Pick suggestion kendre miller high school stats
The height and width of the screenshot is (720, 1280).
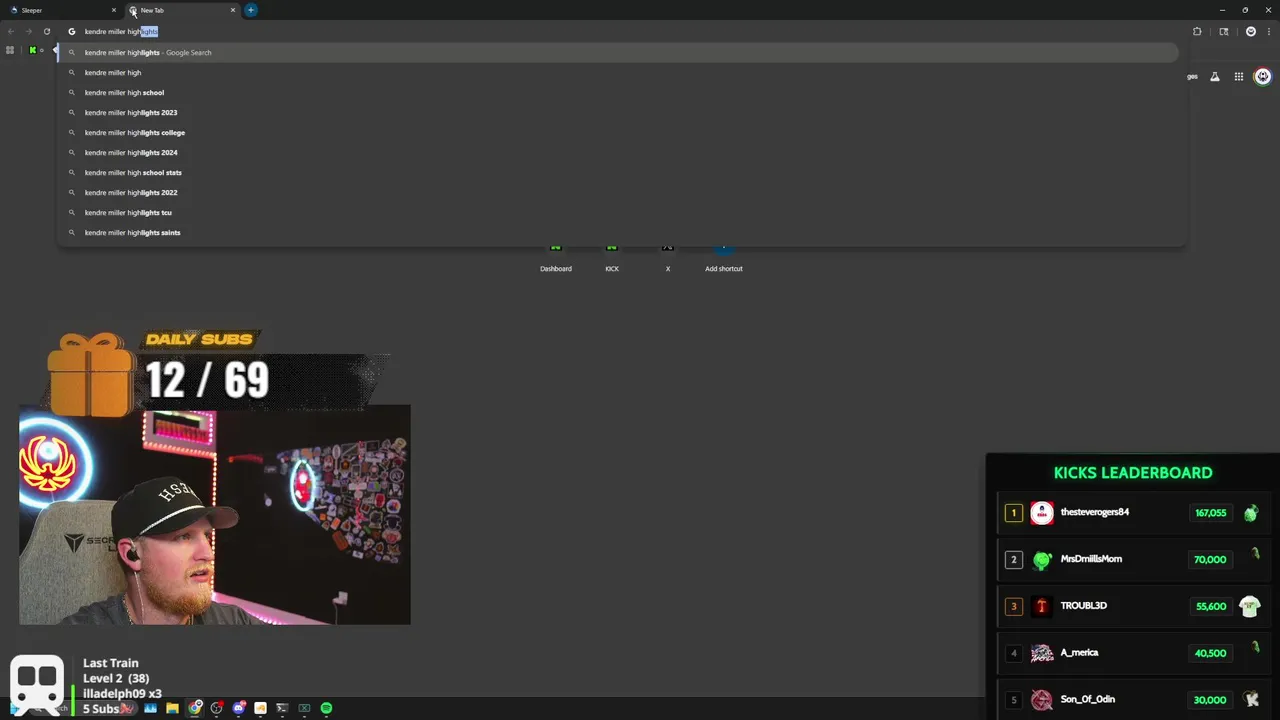tap(620, 172)
